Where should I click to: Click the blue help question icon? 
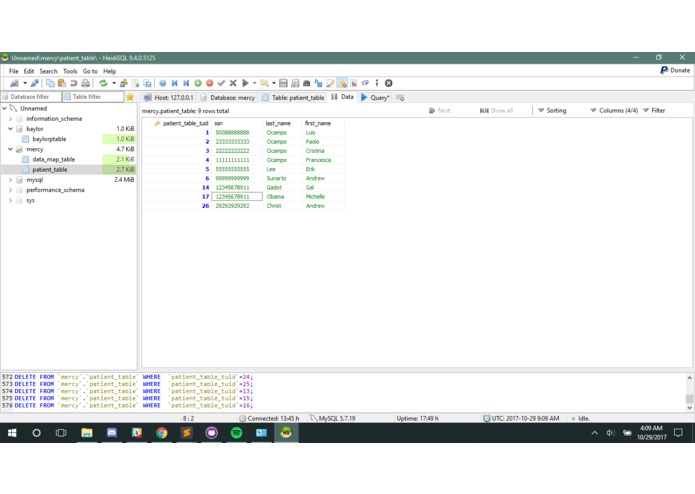click(x=163, y=83)
